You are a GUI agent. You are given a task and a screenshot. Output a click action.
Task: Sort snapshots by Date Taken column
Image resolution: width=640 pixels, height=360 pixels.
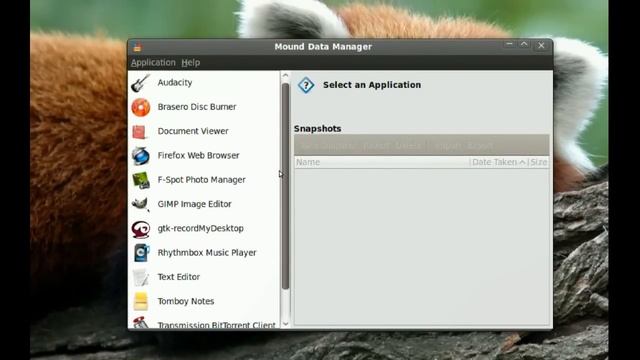pos(498,162)
